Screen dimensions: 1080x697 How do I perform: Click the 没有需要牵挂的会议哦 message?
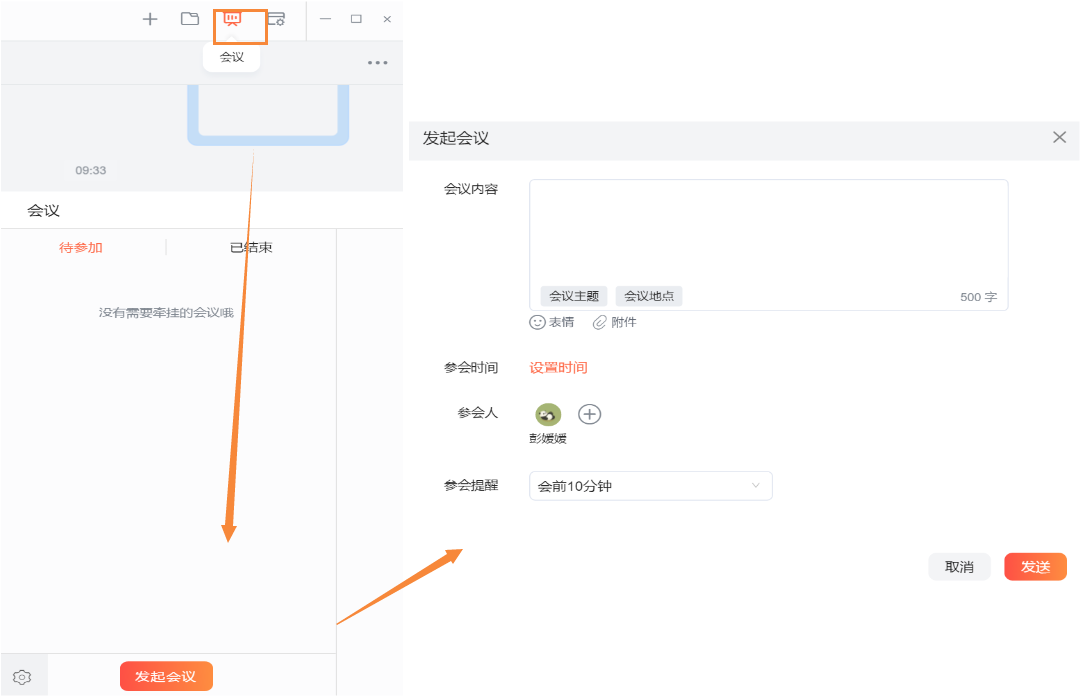point(166,313)
